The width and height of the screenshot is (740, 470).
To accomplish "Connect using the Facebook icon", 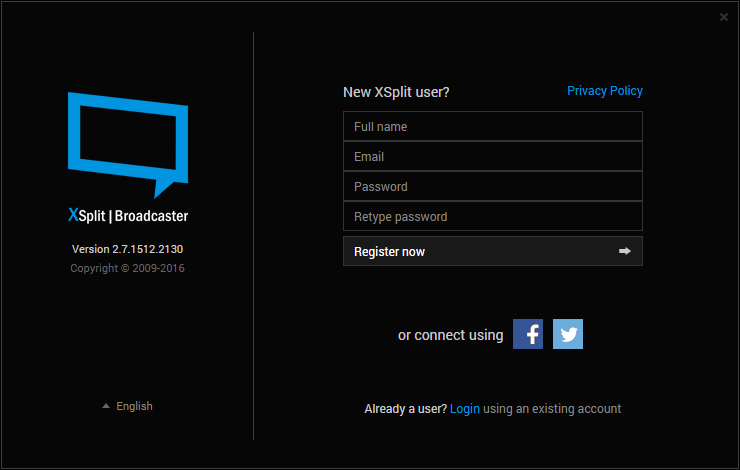I will 528,334.
